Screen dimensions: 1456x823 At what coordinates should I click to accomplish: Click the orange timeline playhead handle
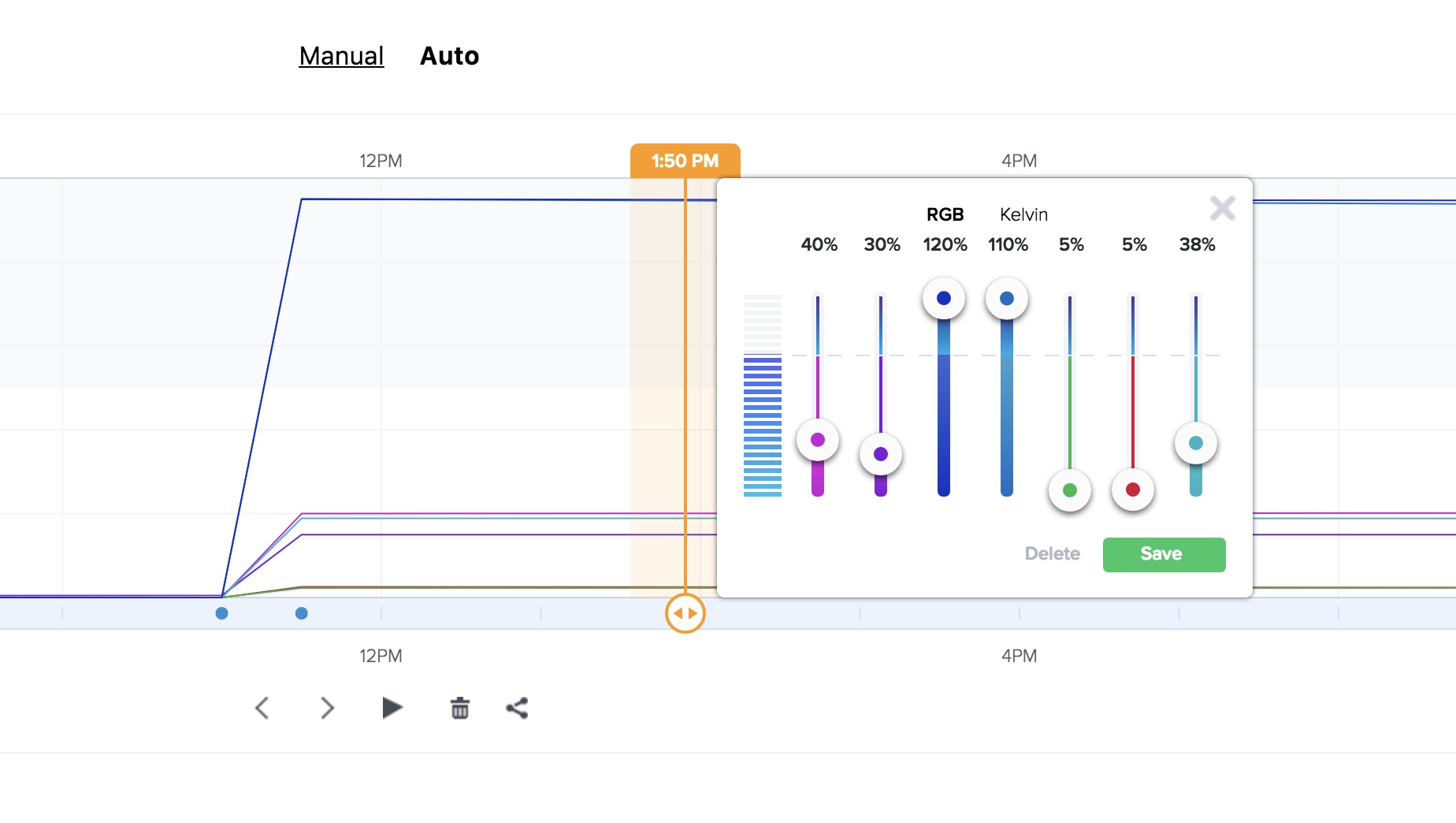685,613
